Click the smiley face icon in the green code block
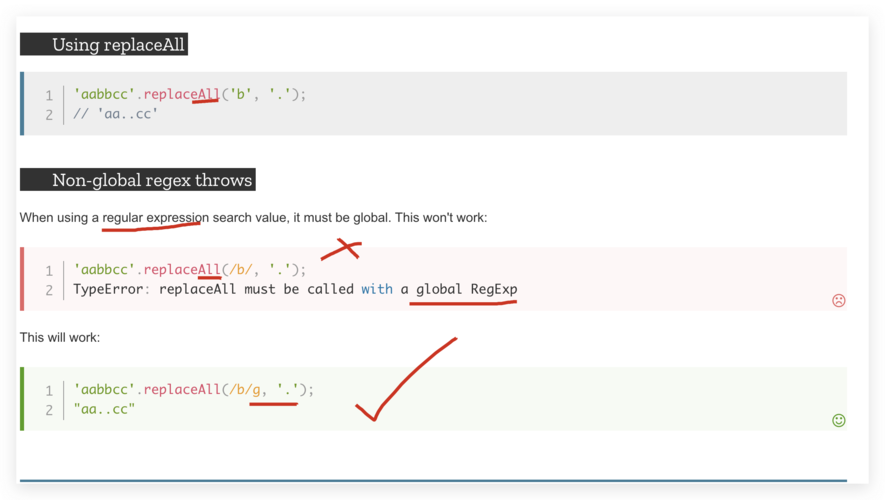 coord(839,420)
